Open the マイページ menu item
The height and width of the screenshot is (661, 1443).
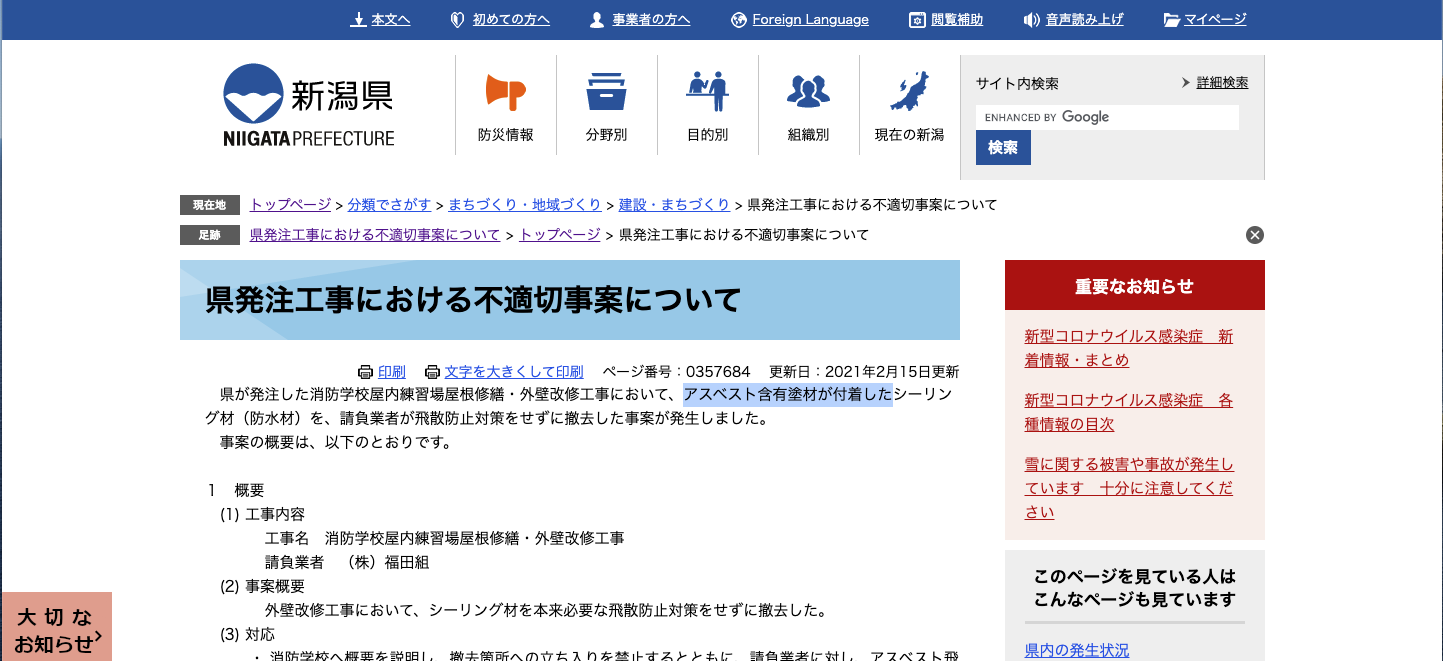pos(1215,20)
